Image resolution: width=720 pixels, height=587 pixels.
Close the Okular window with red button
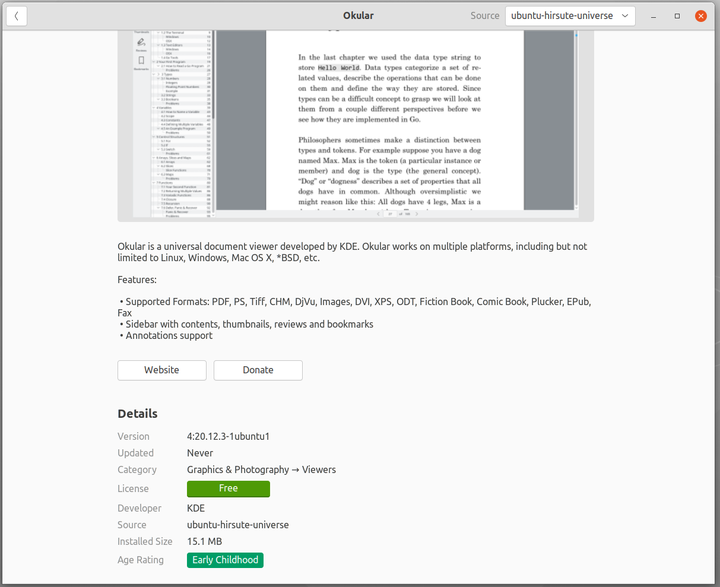(701, 16)
